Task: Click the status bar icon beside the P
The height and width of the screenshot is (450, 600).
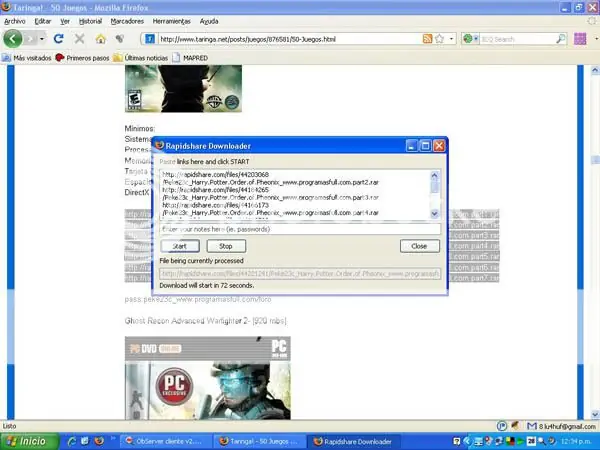Action: coord(515,426)
